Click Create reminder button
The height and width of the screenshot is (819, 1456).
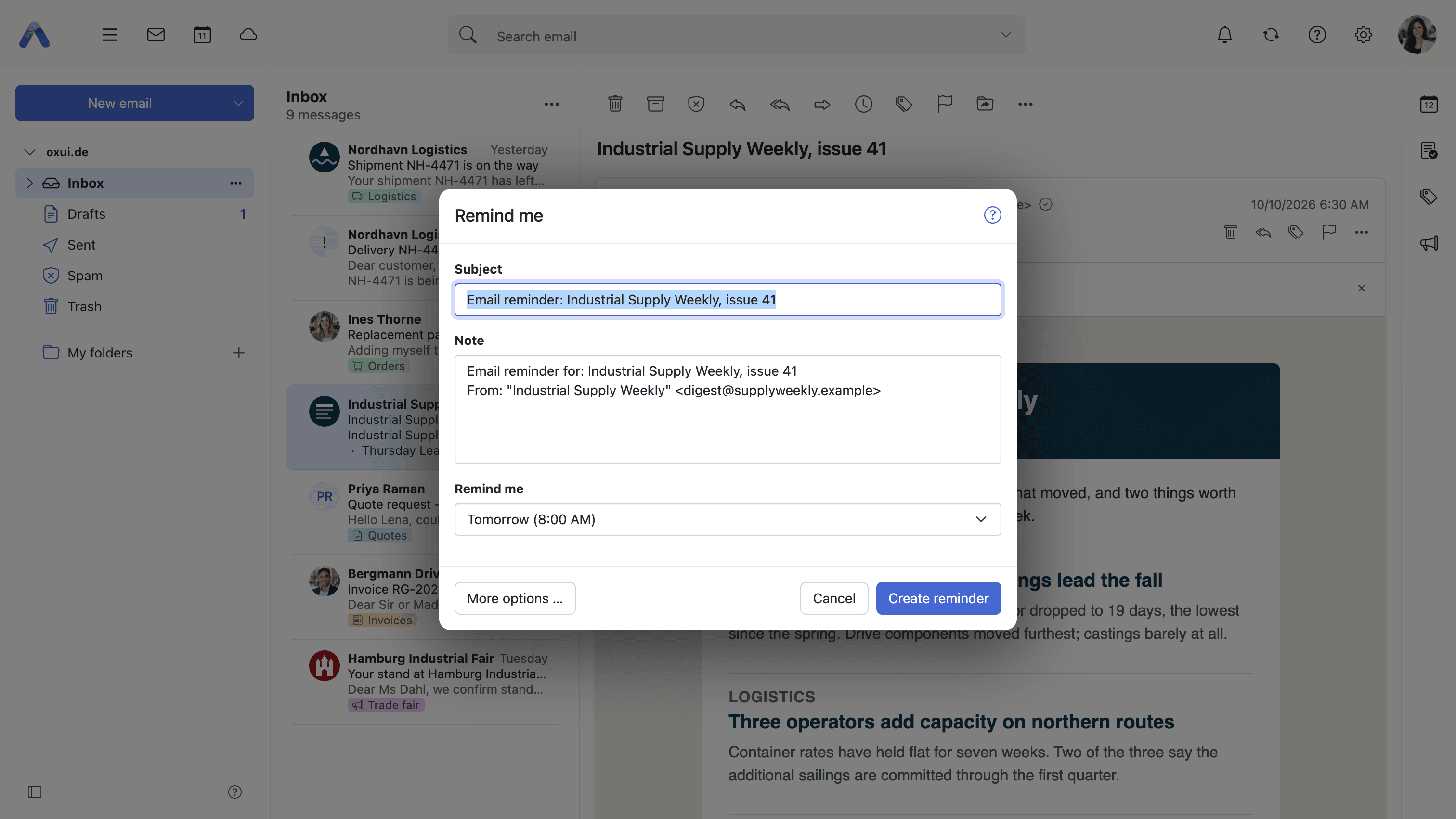[x=938, y=598]
